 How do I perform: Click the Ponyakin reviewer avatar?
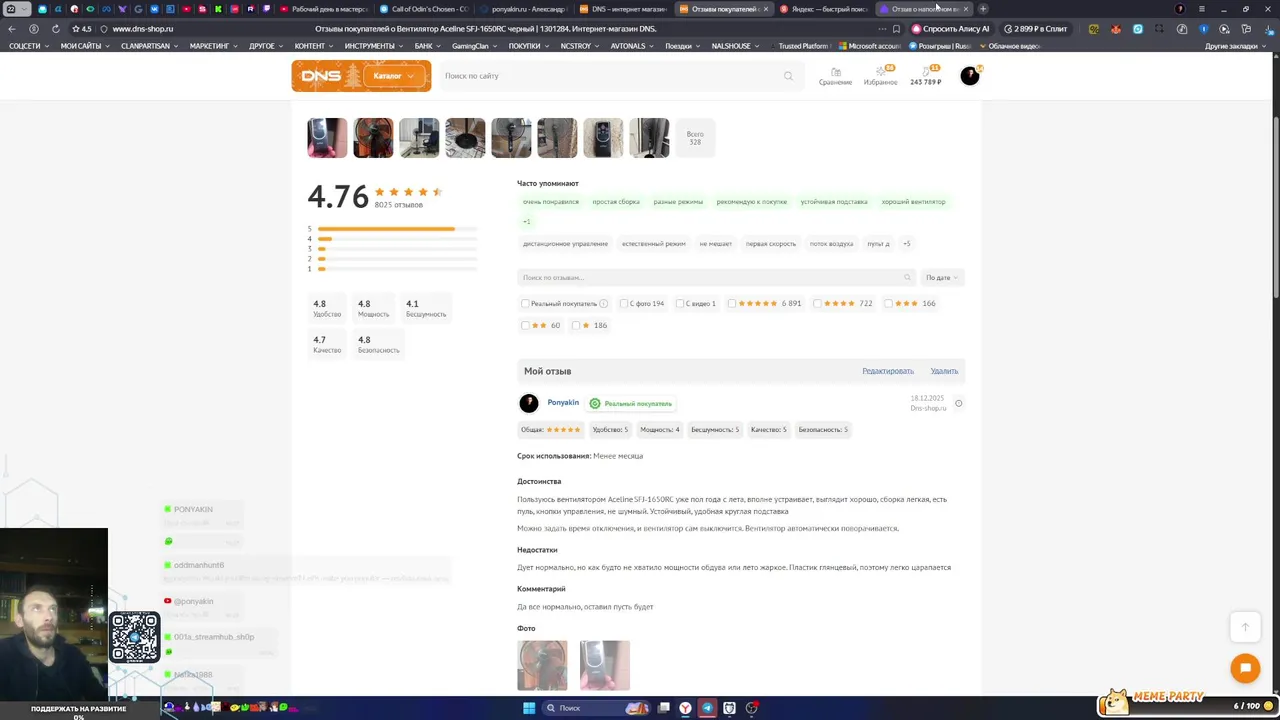(529, 403)
